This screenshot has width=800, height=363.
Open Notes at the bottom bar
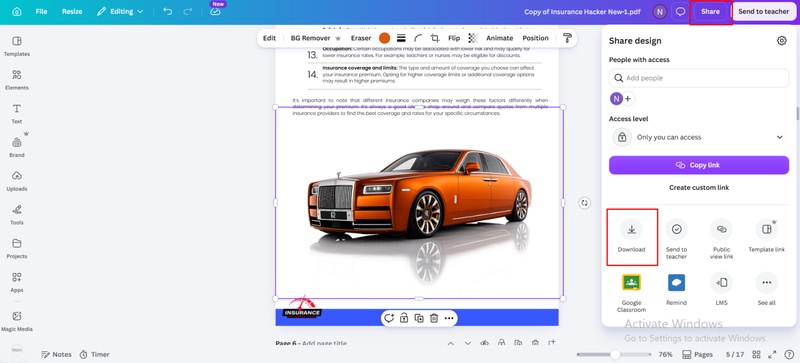56,354
